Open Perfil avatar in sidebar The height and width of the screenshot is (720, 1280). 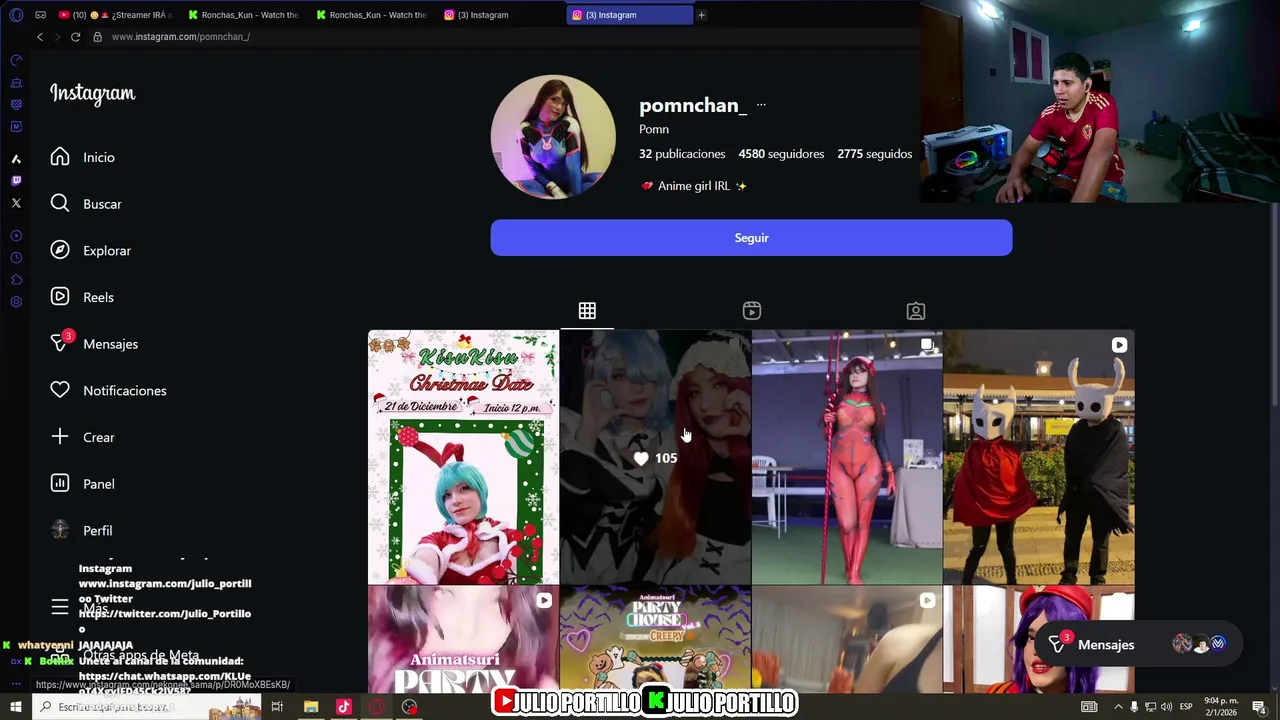click(60, 530)
